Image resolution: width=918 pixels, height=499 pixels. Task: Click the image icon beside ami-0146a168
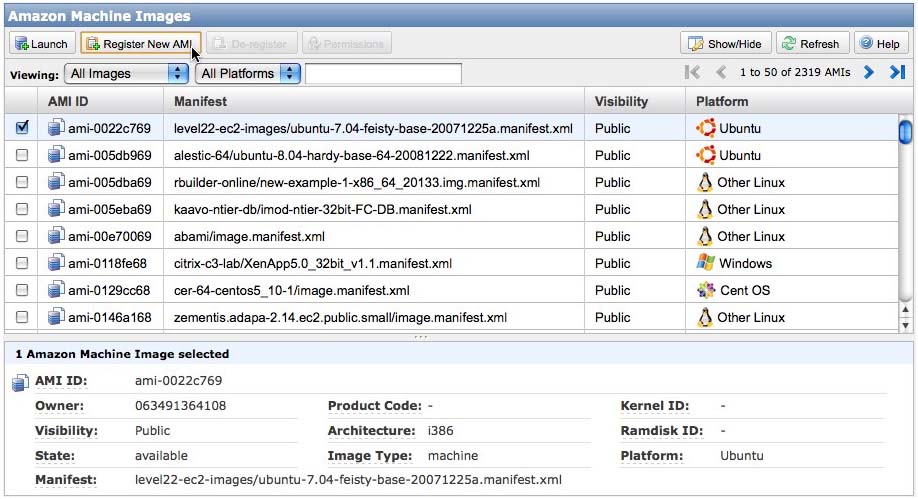(56, 316)
